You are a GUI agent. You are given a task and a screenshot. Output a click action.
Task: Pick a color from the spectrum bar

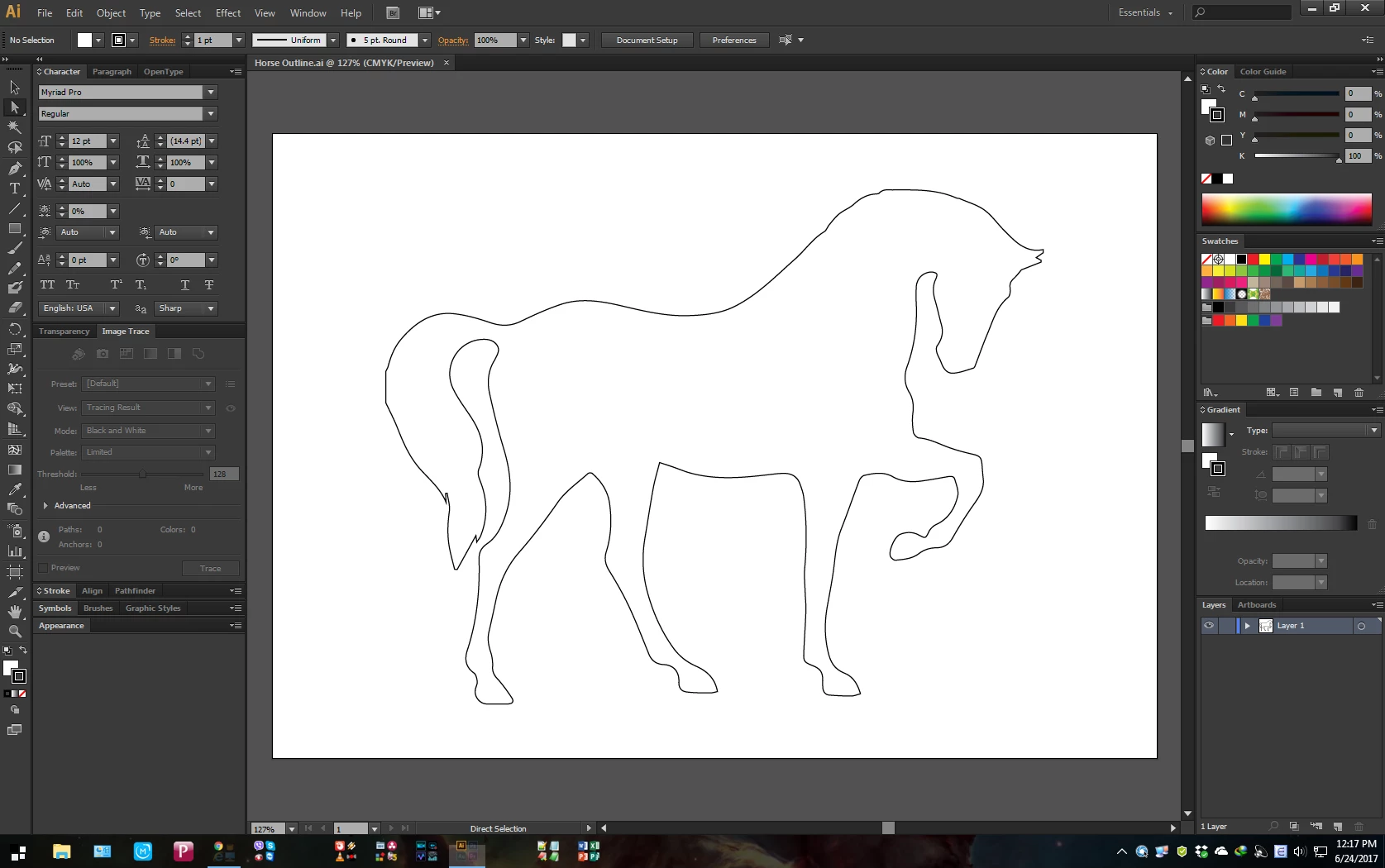(1286, 210)
